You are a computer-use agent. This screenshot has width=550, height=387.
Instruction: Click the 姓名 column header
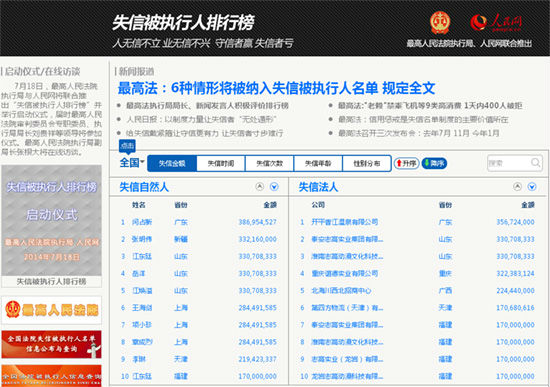[139, 205]
